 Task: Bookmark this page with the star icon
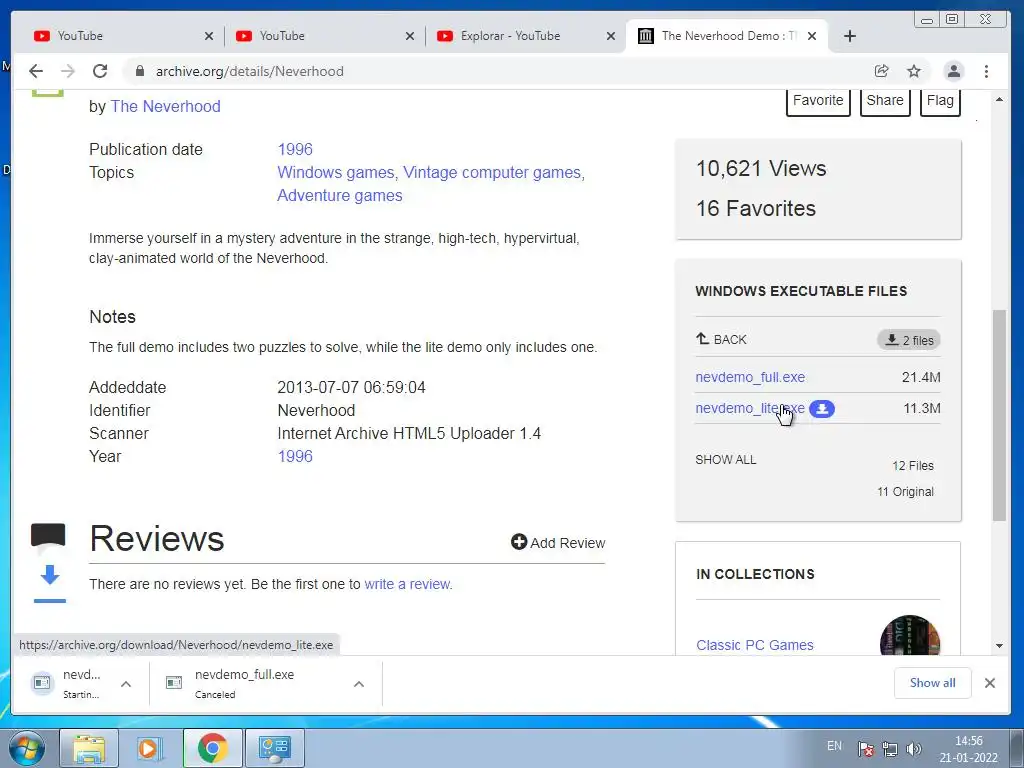(914, 71)
